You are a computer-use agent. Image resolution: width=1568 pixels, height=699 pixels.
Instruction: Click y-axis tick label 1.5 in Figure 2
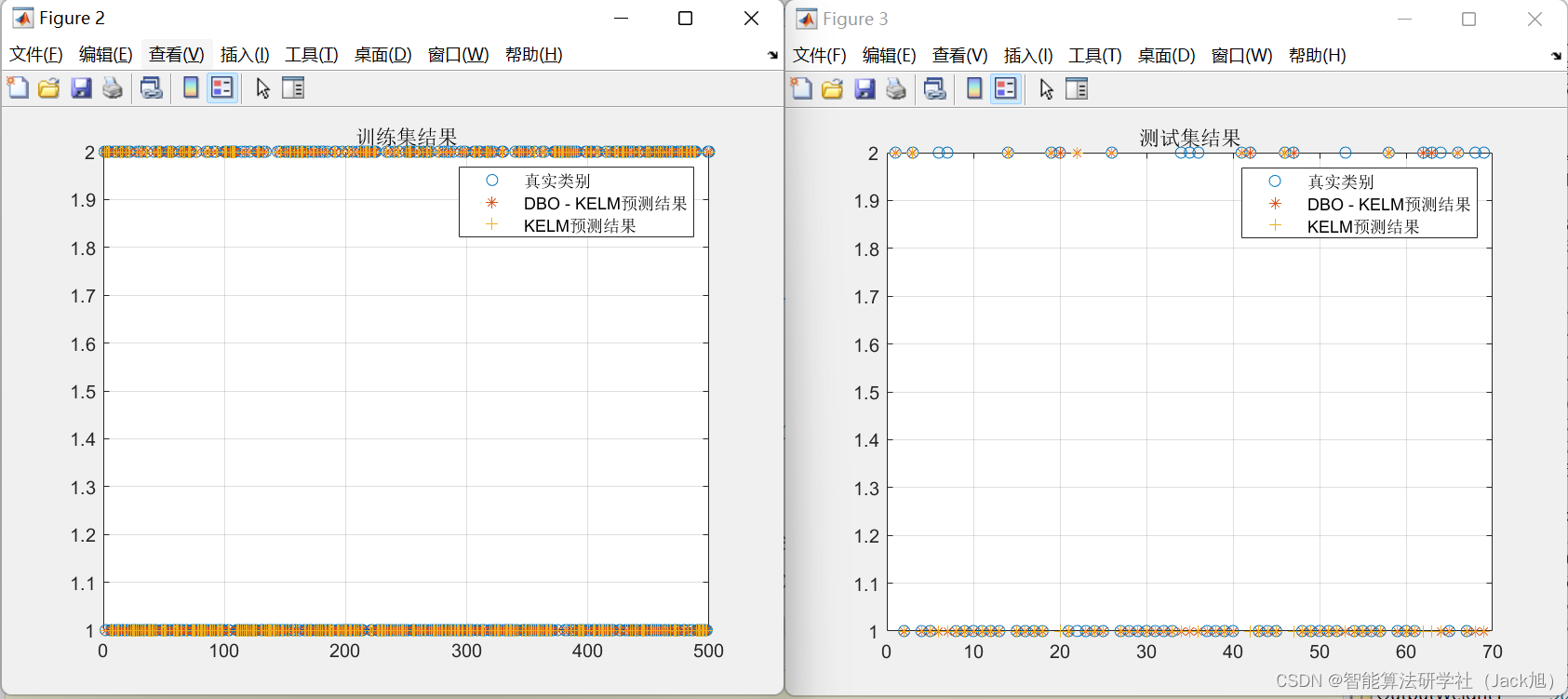(x=83, y=392)
